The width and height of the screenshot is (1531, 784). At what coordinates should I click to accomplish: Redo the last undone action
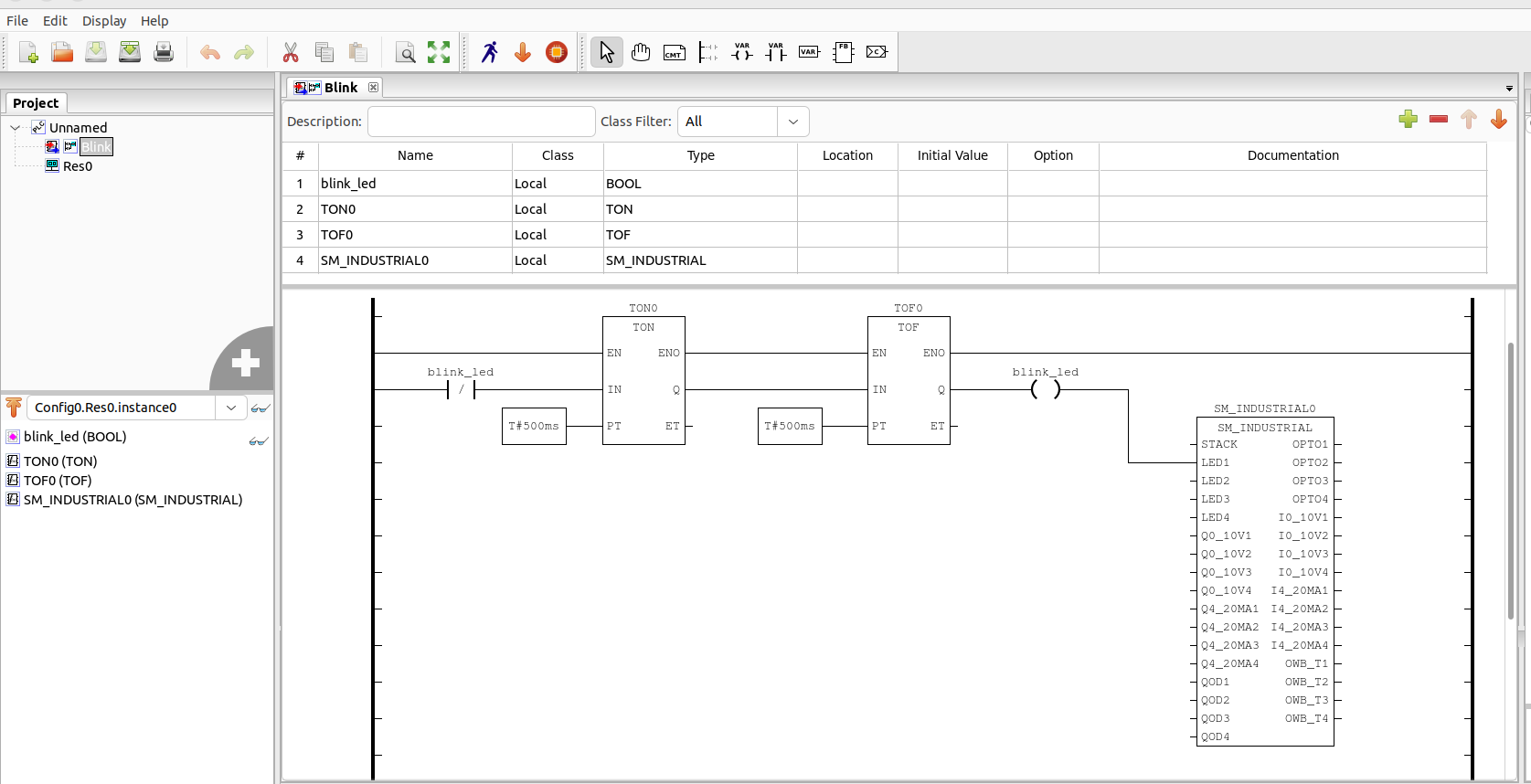pyautogui.click(x=244, y=52)
